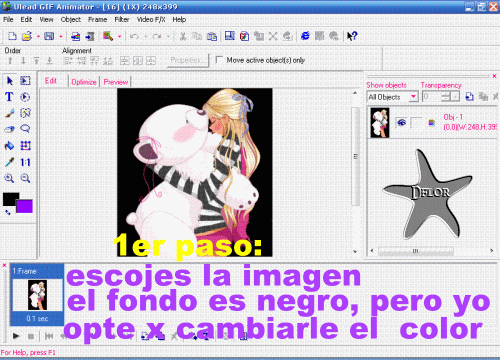Select the Obj-1 object thumbnail
Image resolution: width=500 pixels, height=360 pixels.
[380, 123]
